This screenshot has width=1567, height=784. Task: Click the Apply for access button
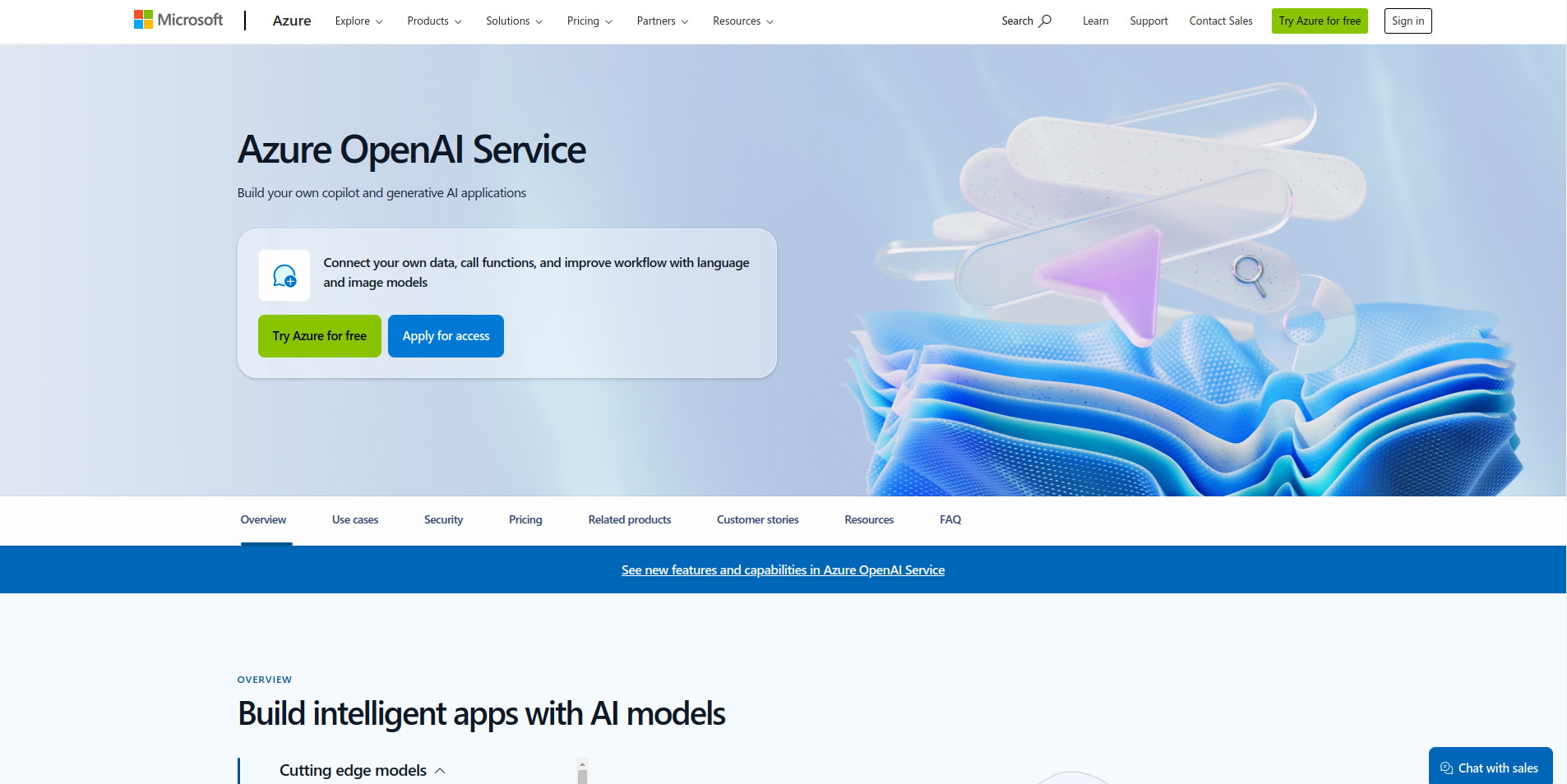(x=446, y=336)
